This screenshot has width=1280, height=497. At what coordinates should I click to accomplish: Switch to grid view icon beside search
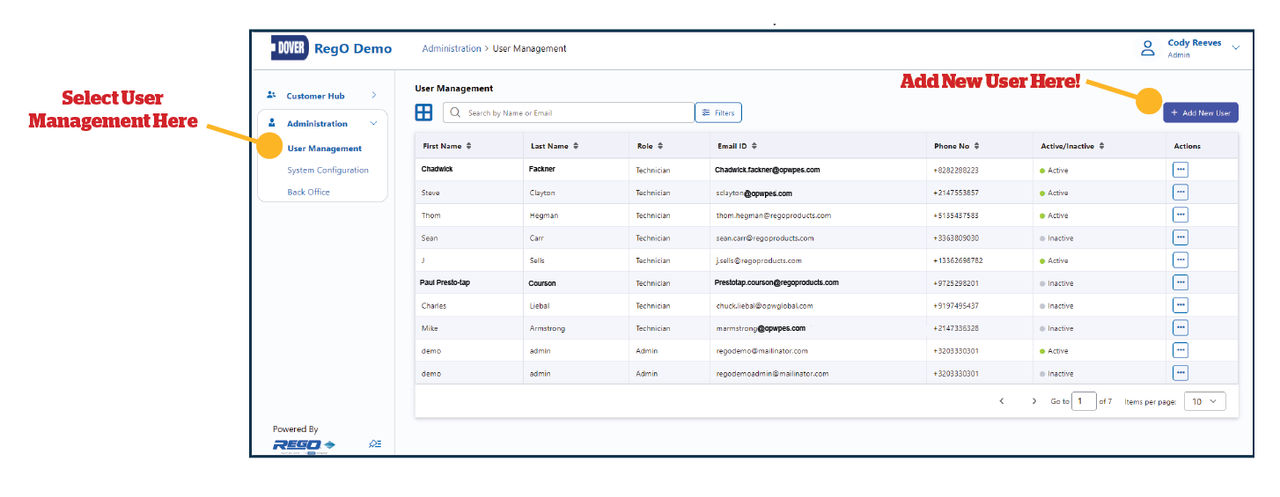click(x=424, y=113)
